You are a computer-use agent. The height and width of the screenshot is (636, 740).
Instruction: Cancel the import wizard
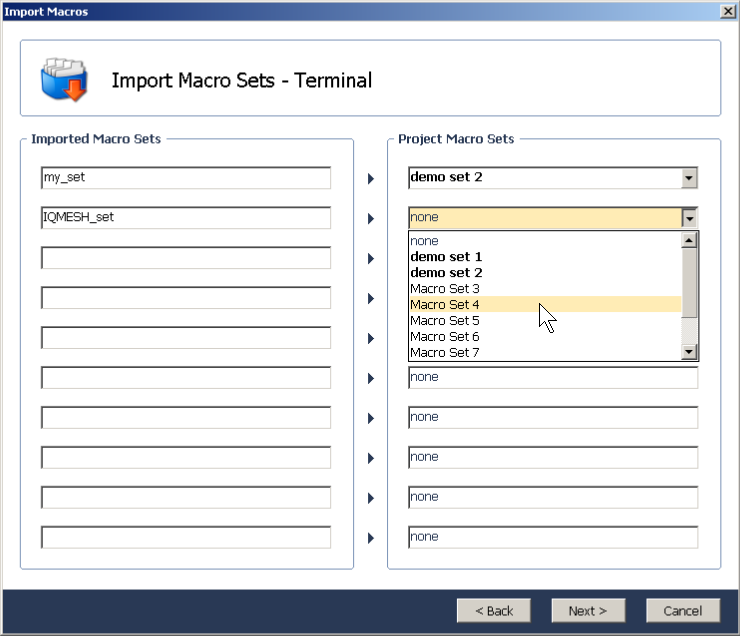coord(683,611)
